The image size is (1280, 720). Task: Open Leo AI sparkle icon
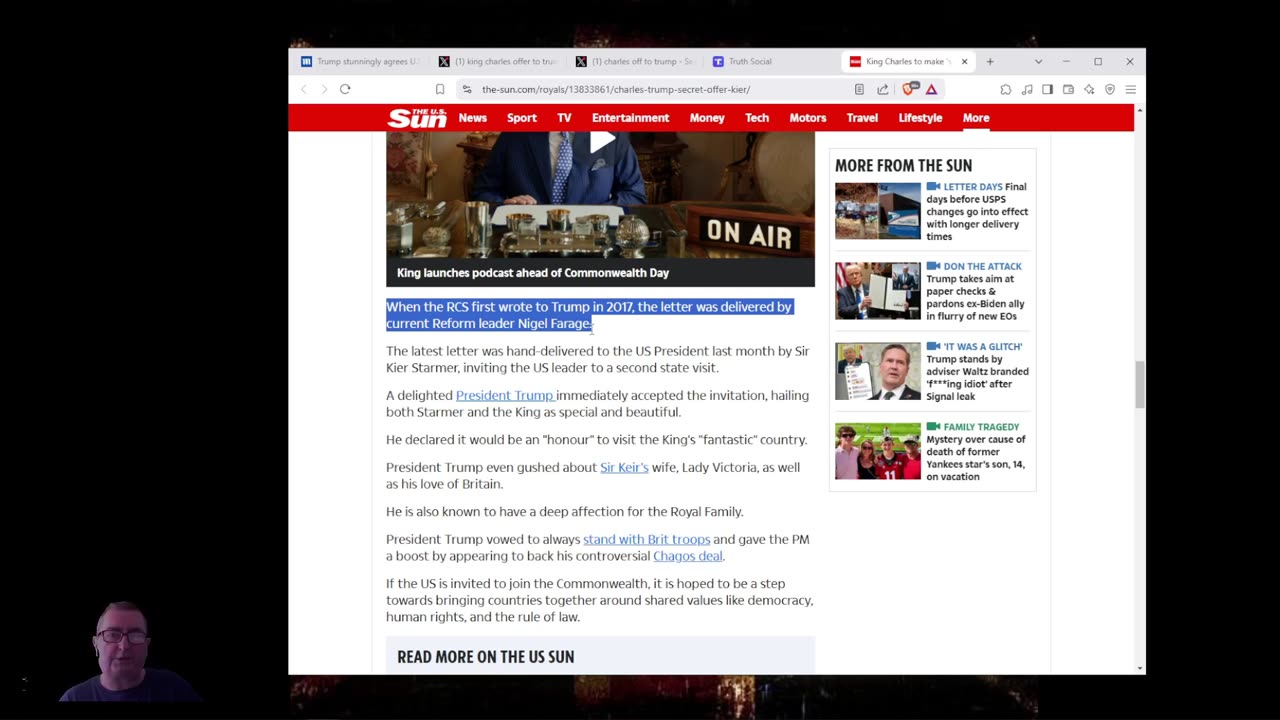click(x=1089, y=89)
